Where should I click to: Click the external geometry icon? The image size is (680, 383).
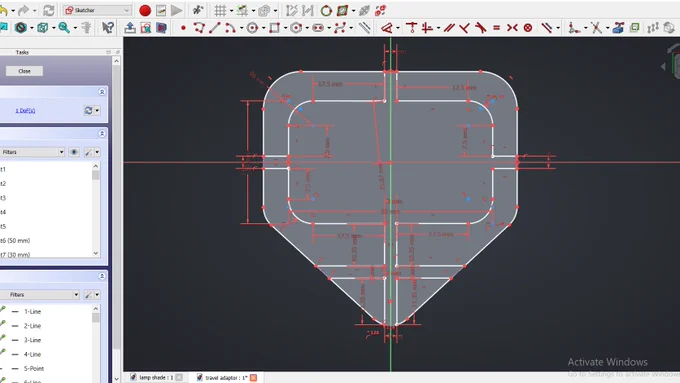click(618, 28)
